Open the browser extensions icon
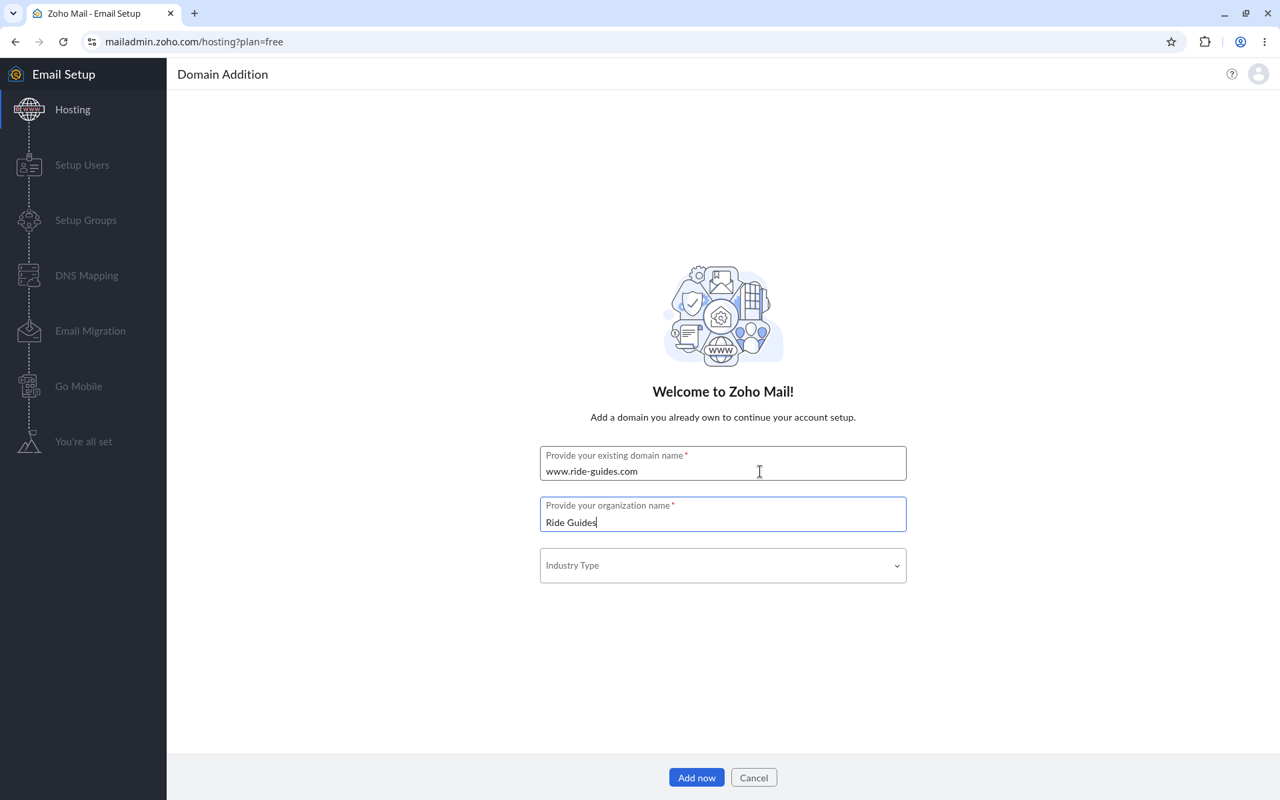Image resolution: width=1280 pixels, height=800 pixels. 1205,42
